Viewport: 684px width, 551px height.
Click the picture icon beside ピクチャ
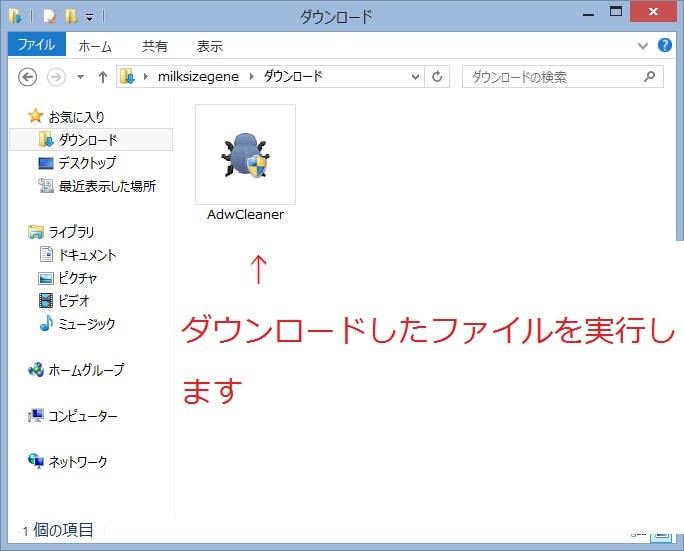[x=45, y=278]
